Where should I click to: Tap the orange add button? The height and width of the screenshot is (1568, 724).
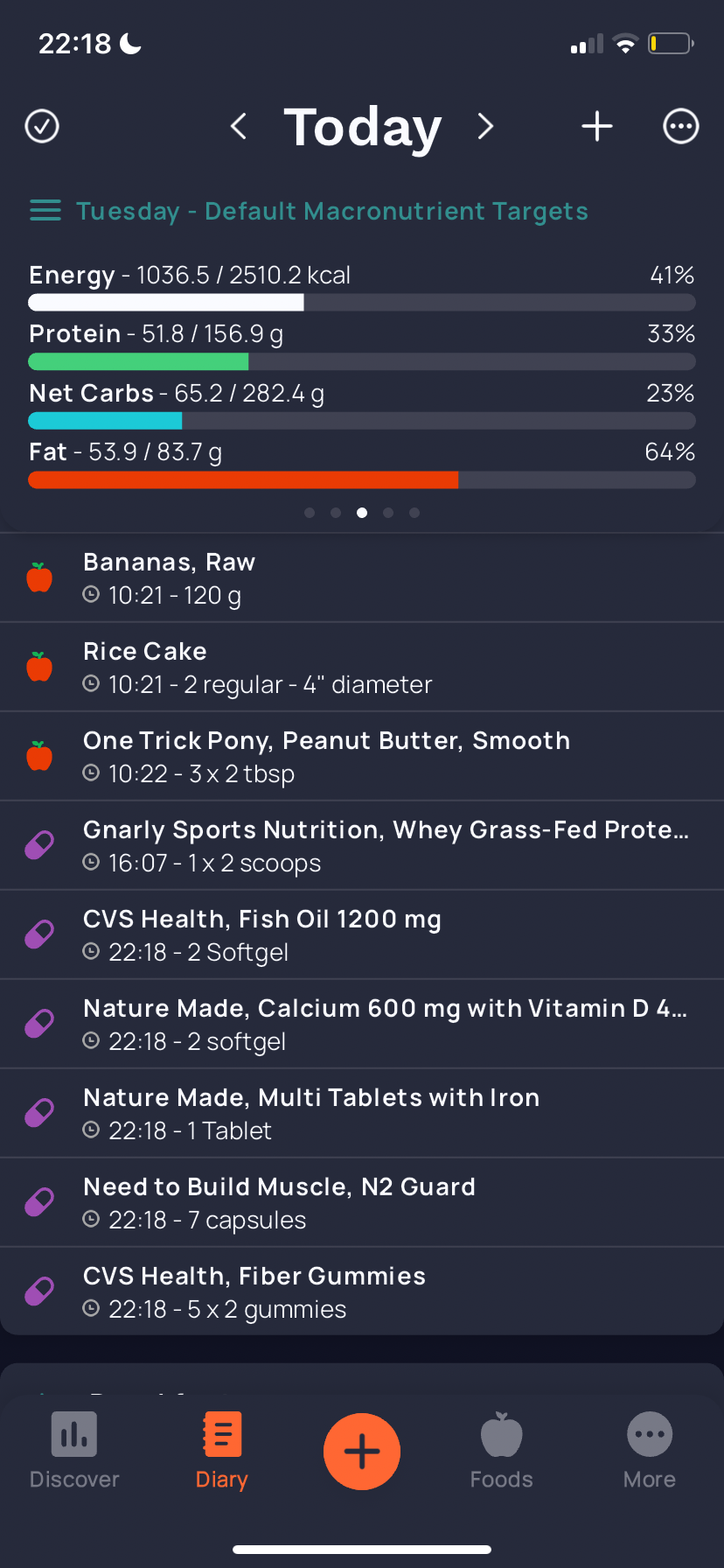[x=362, y=1452]
